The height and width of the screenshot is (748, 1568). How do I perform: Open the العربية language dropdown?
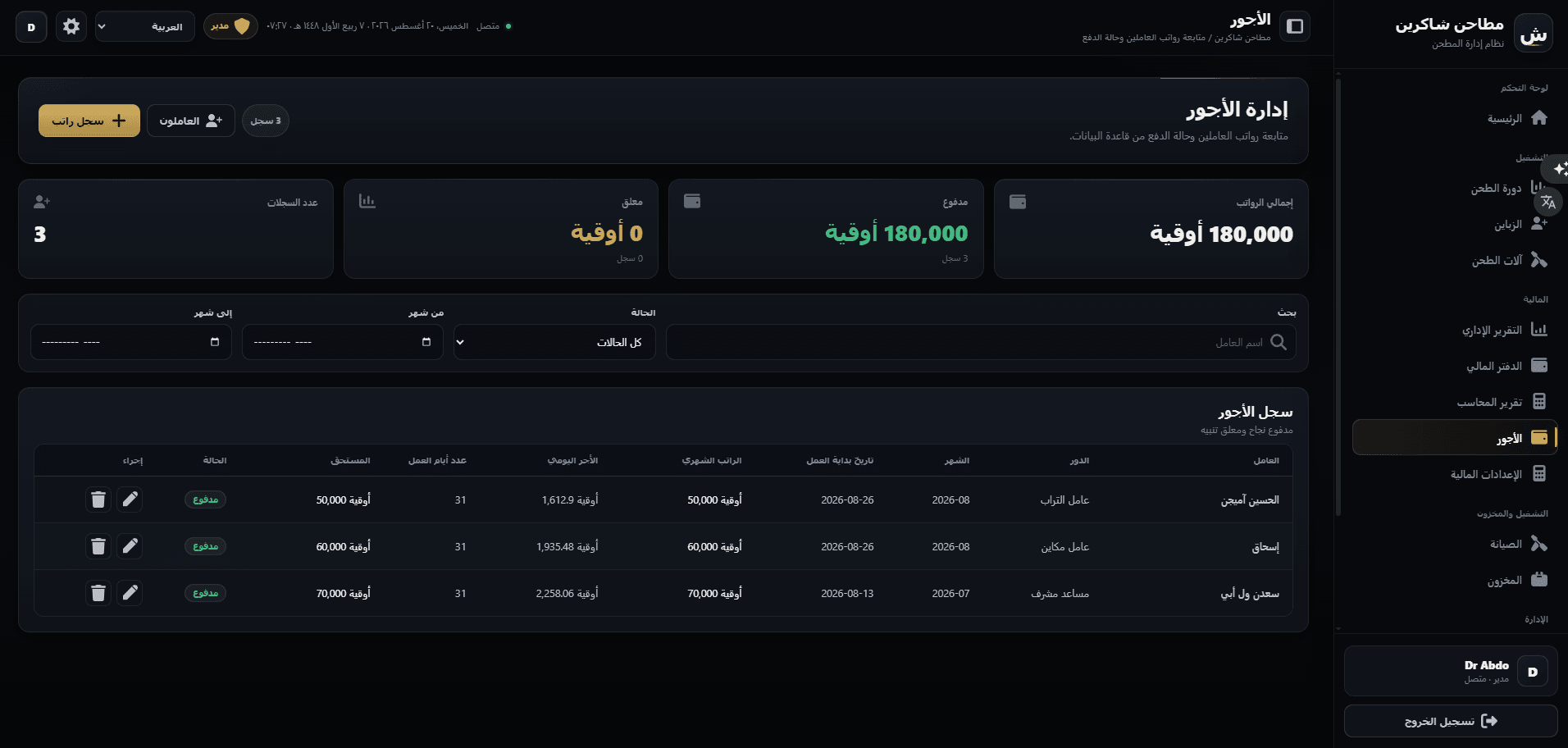(x=145, y=26)
